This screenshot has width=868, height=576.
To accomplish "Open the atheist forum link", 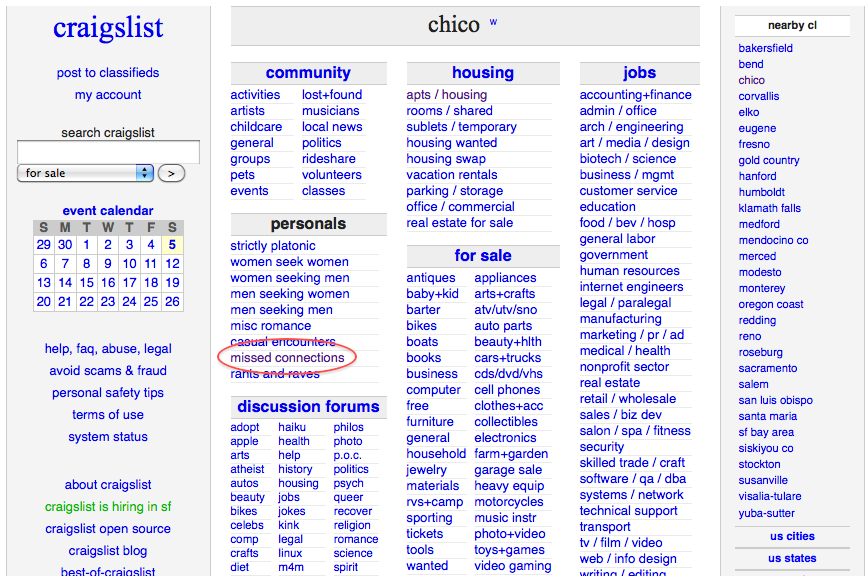I will (x=247, y=469).
